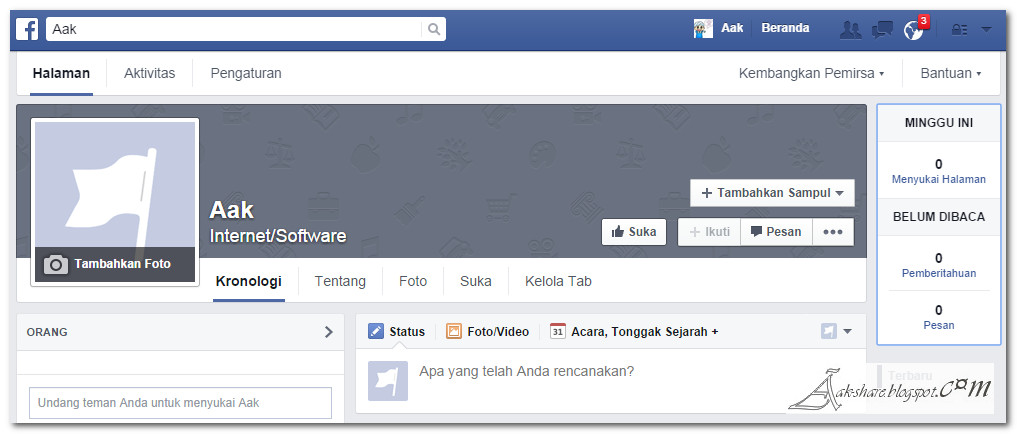Click the composer flag avatar thumbnail

point(388,381)
